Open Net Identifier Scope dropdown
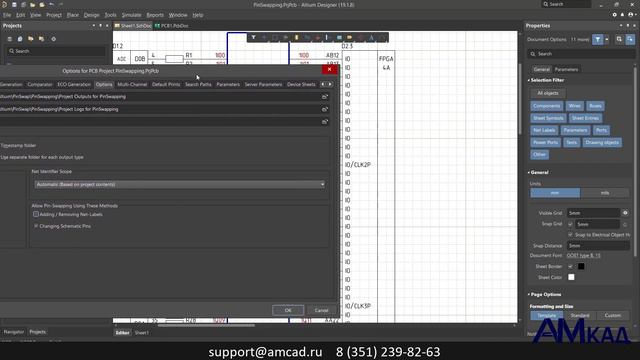 [x=180, y=184]
